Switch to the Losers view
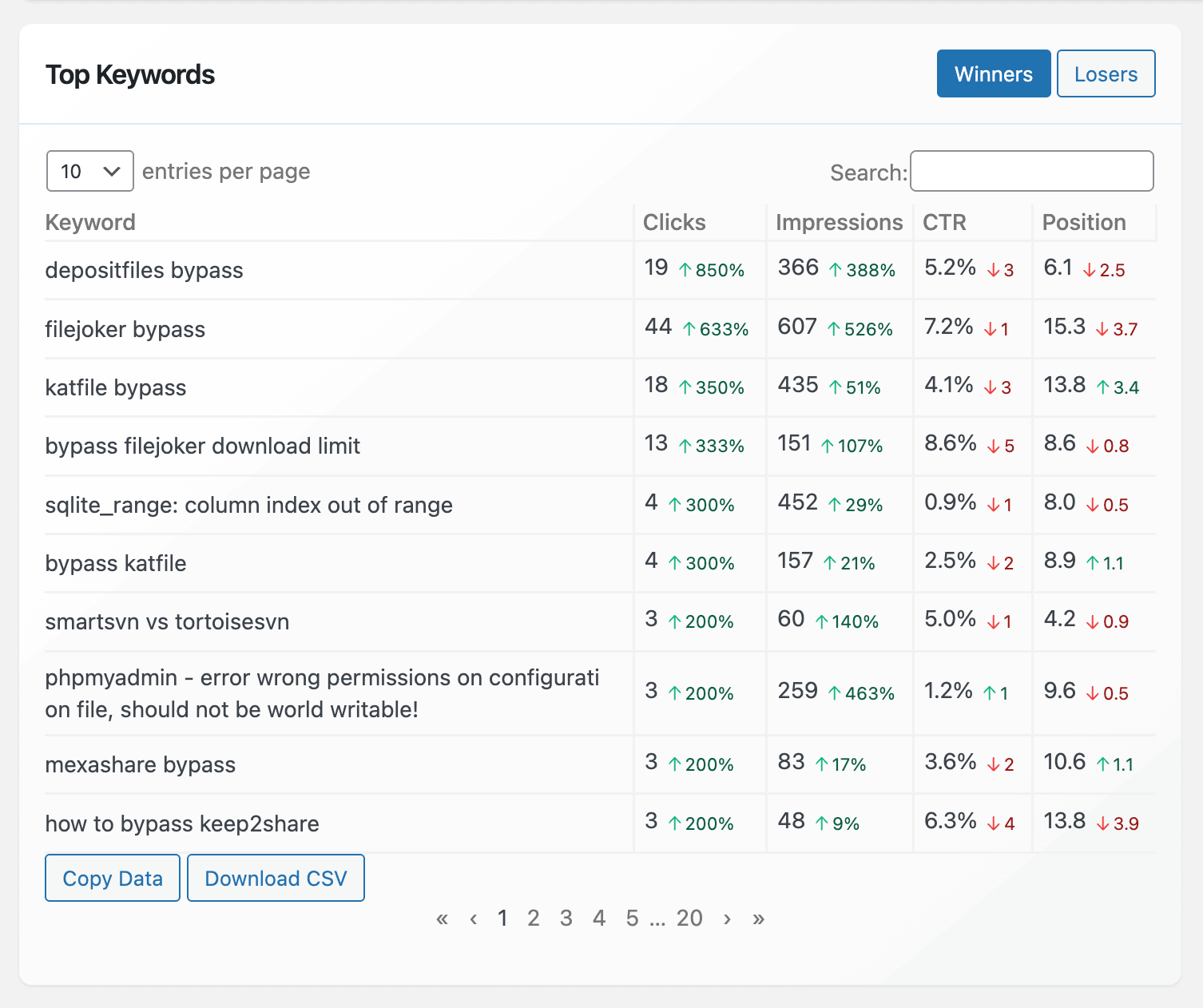This screenshot has height=1008, width=1203. 1106,73
